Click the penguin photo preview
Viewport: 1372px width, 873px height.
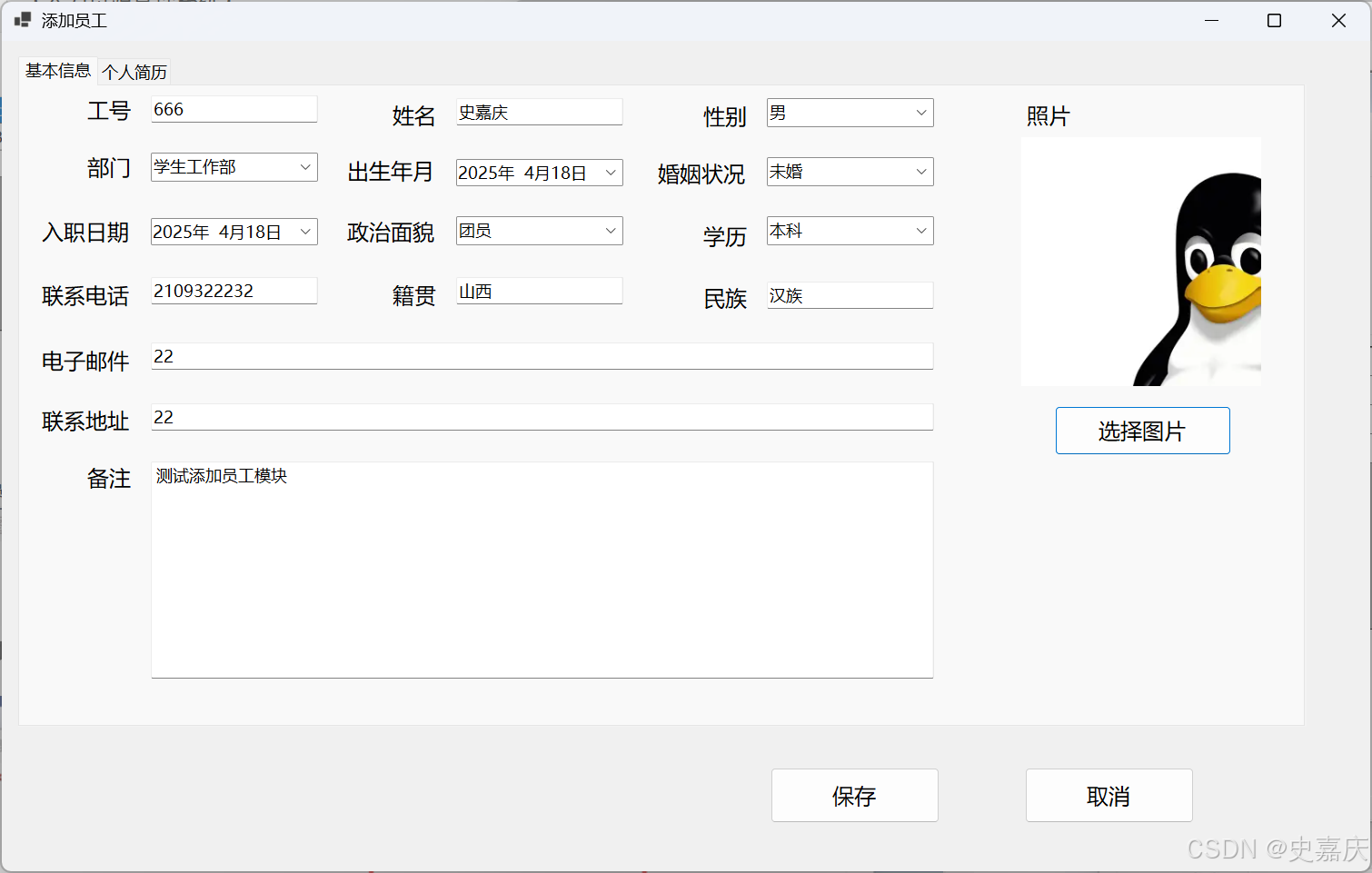coord(1141,262)
